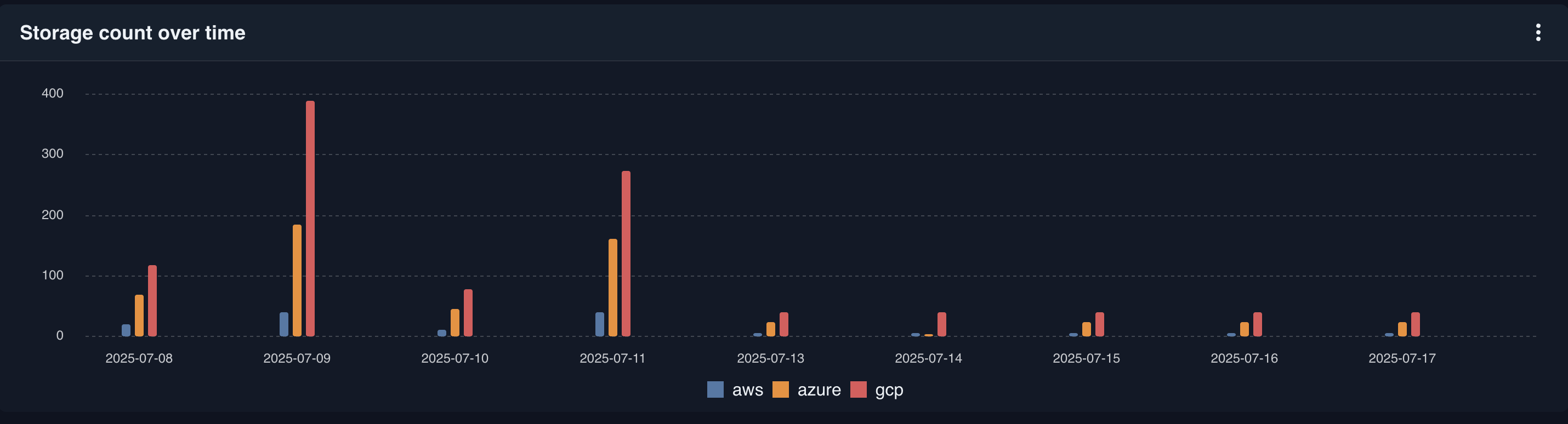Click the gcp bar for 2025-07-11

[x=626, y=254]
